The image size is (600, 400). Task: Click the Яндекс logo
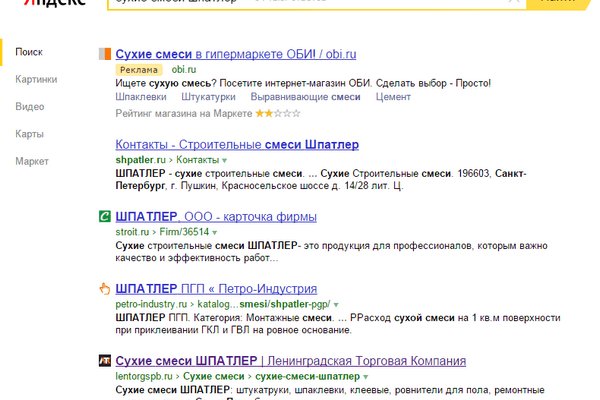coord(55,2)
